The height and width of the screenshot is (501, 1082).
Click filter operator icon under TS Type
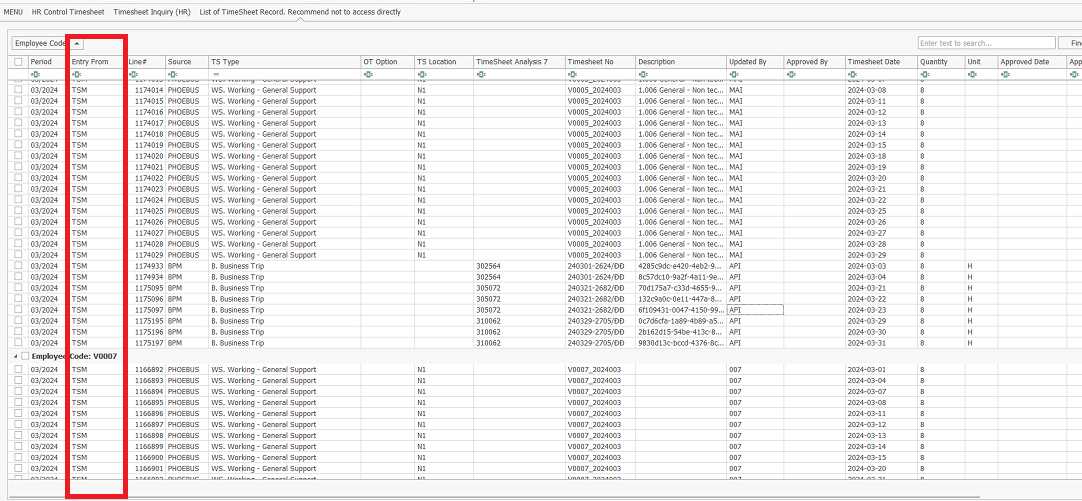(215, 74)
